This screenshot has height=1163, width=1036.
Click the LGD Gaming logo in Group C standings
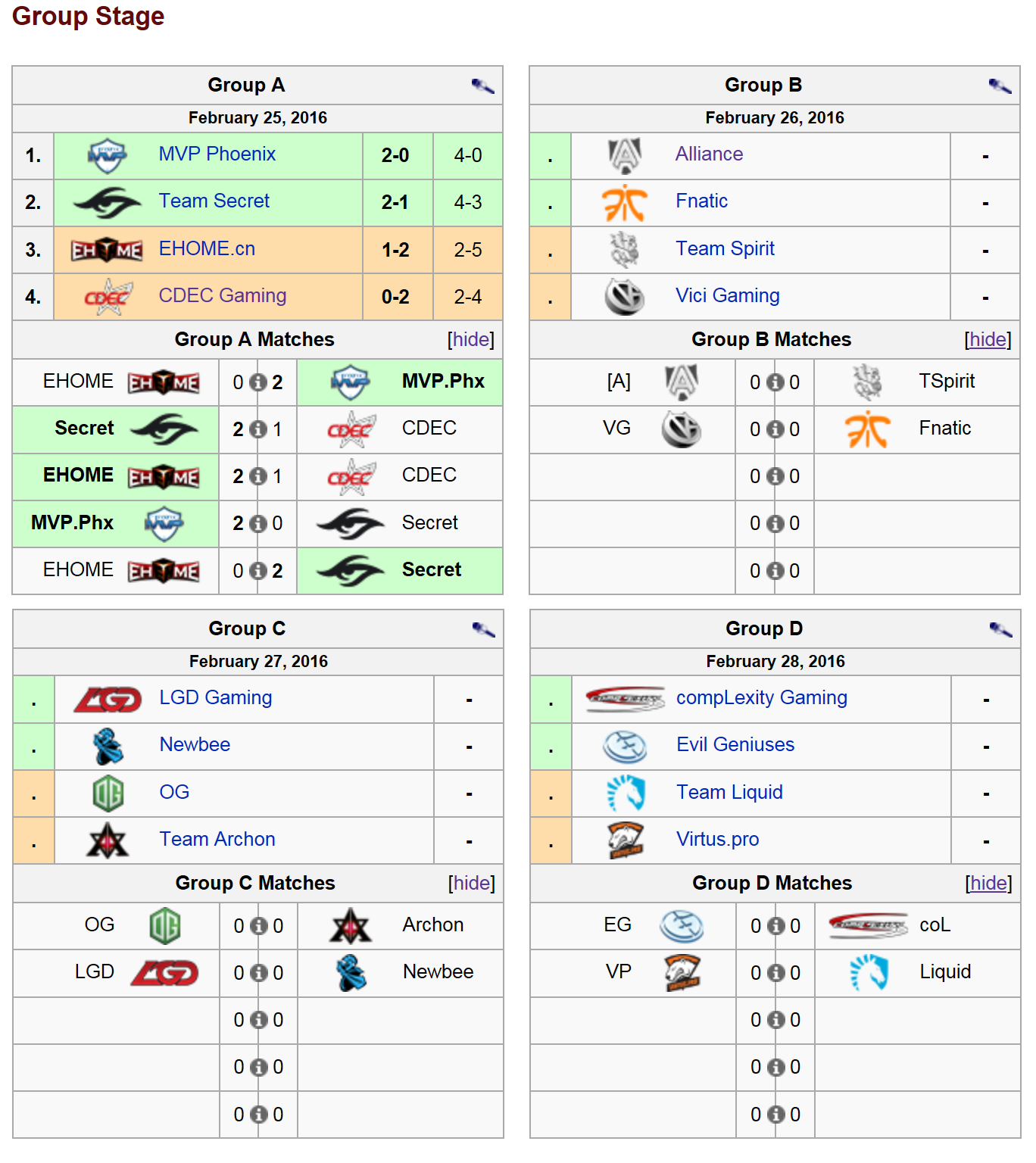108,699
